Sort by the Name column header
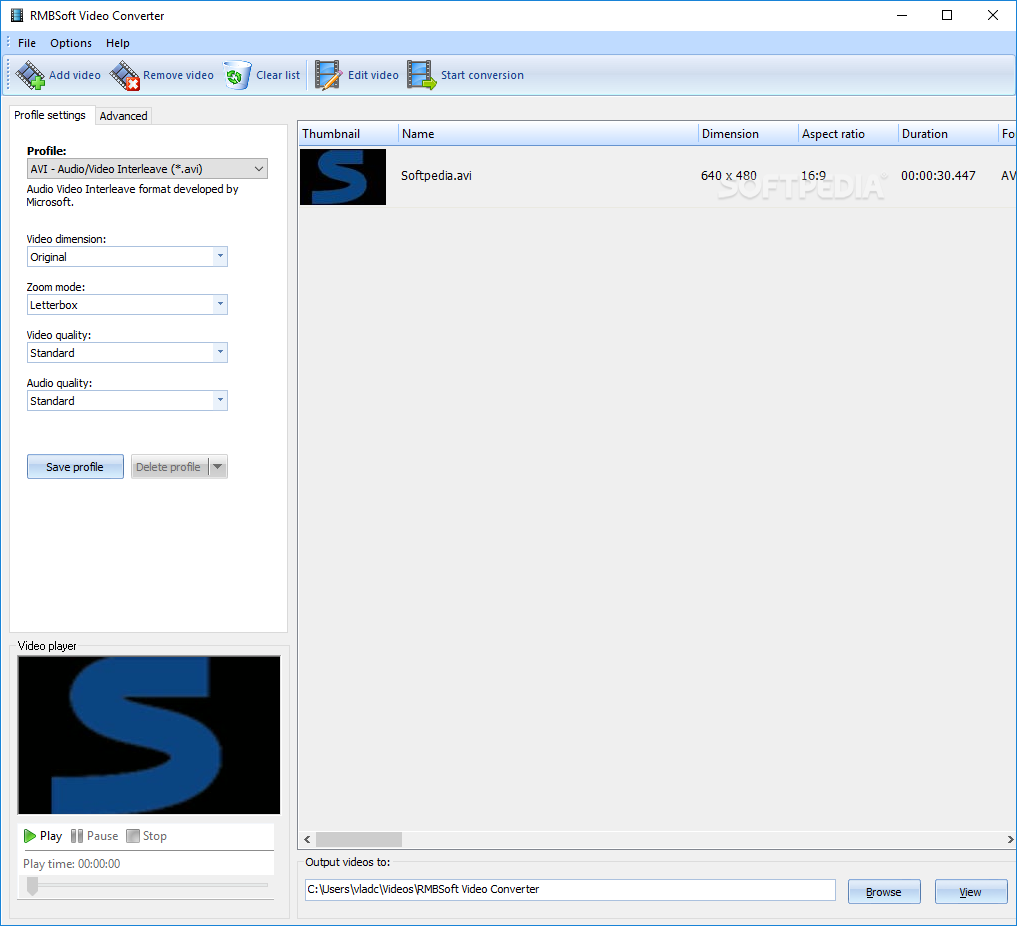Image resolution: width=1017 pixels, height=926 pixels. (x=548, y=134)
